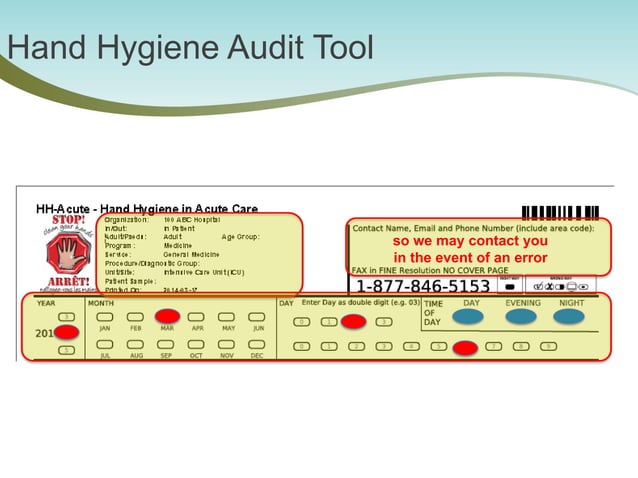Image resolution: width=638 pixels, height=478 pixels.
Task: Select day tens-digit bubble 3
Action: [384, 322]
